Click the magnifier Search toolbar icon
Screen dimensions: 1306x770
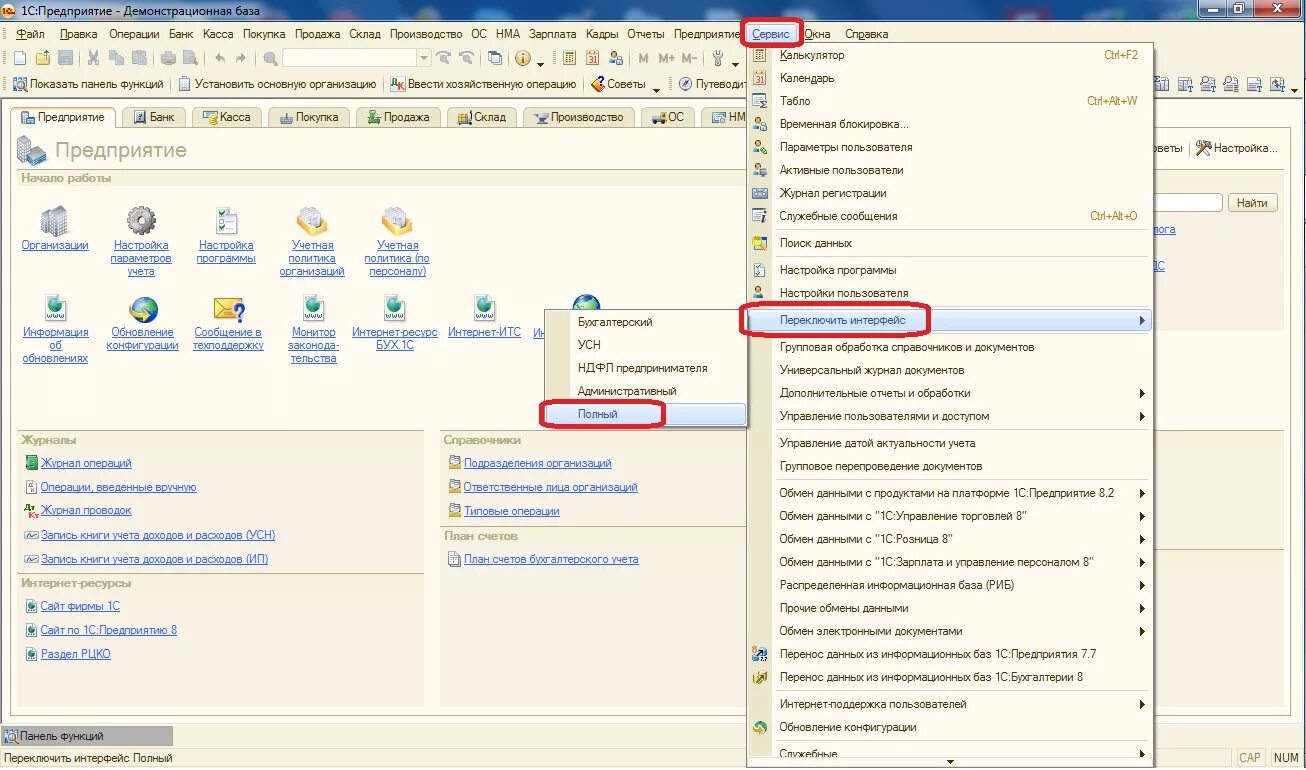click(270, 58)
